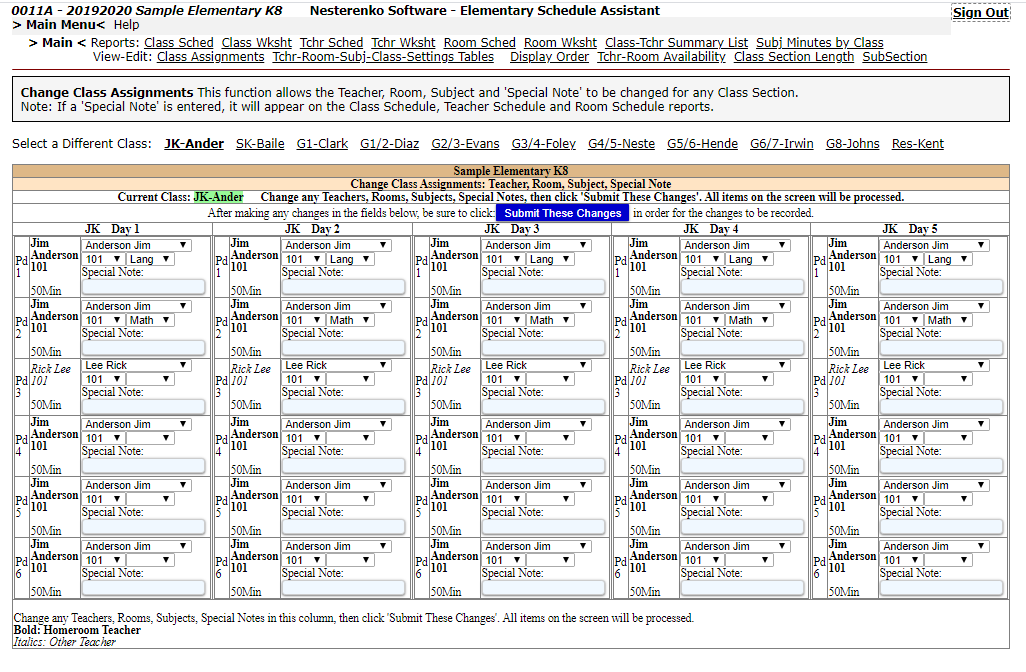Open Day 5 Period 1 room 101 dropdown

[x=901, y=259]
